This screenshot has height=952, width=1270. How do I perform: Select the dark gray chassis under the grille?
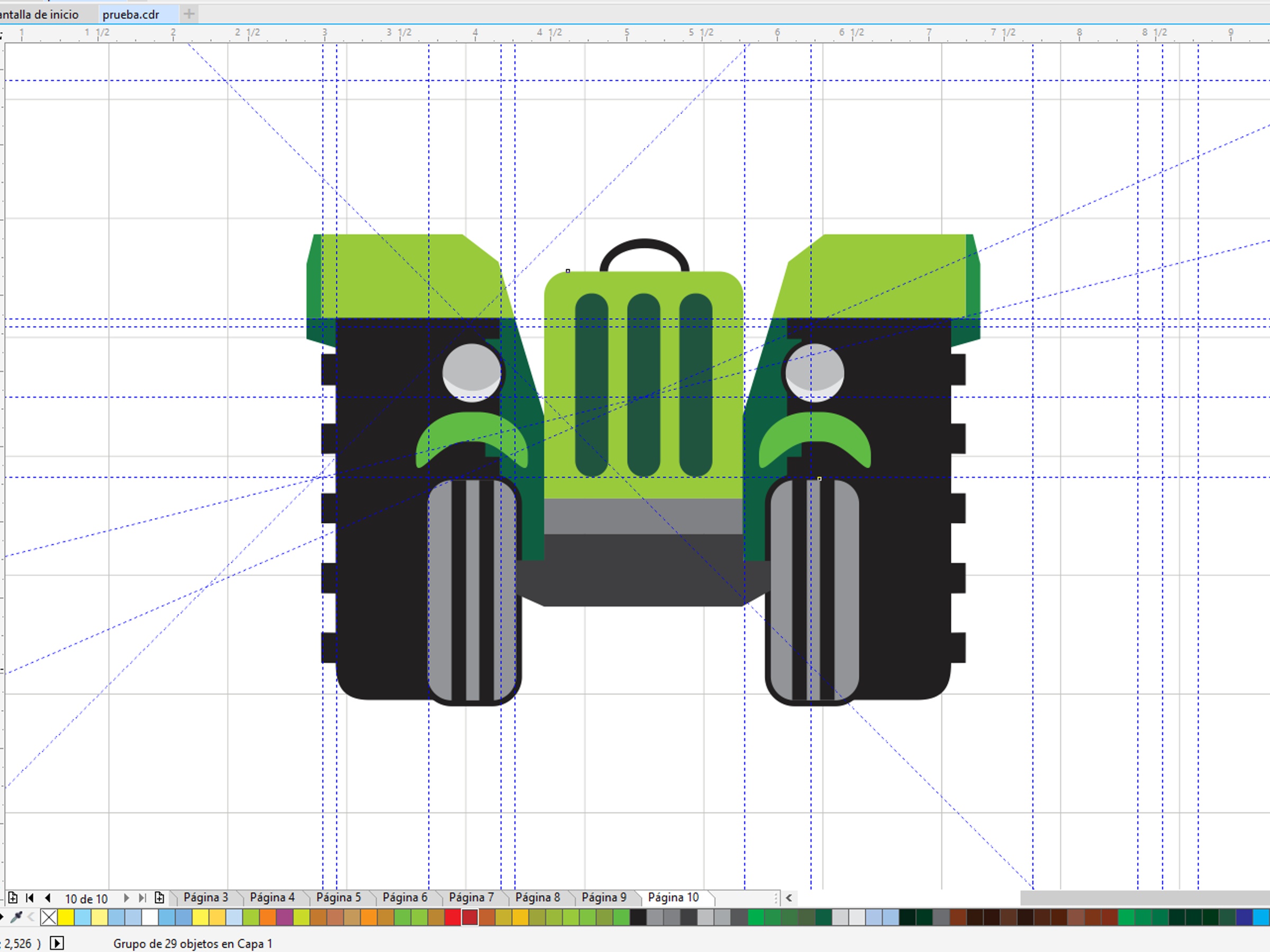click(643, 571)
